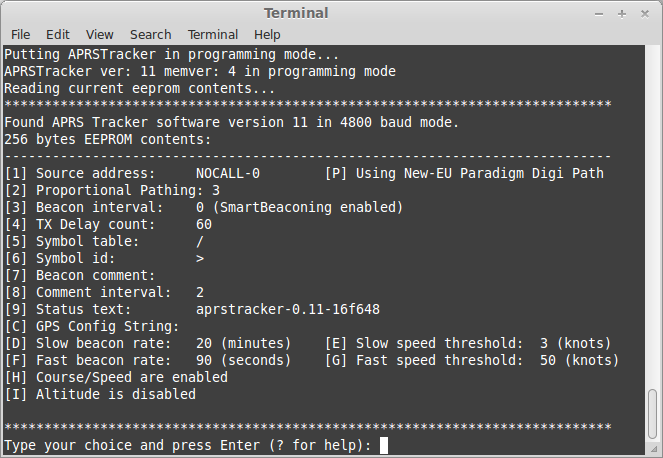Click the Terminal title bar text

click(296, 13)
